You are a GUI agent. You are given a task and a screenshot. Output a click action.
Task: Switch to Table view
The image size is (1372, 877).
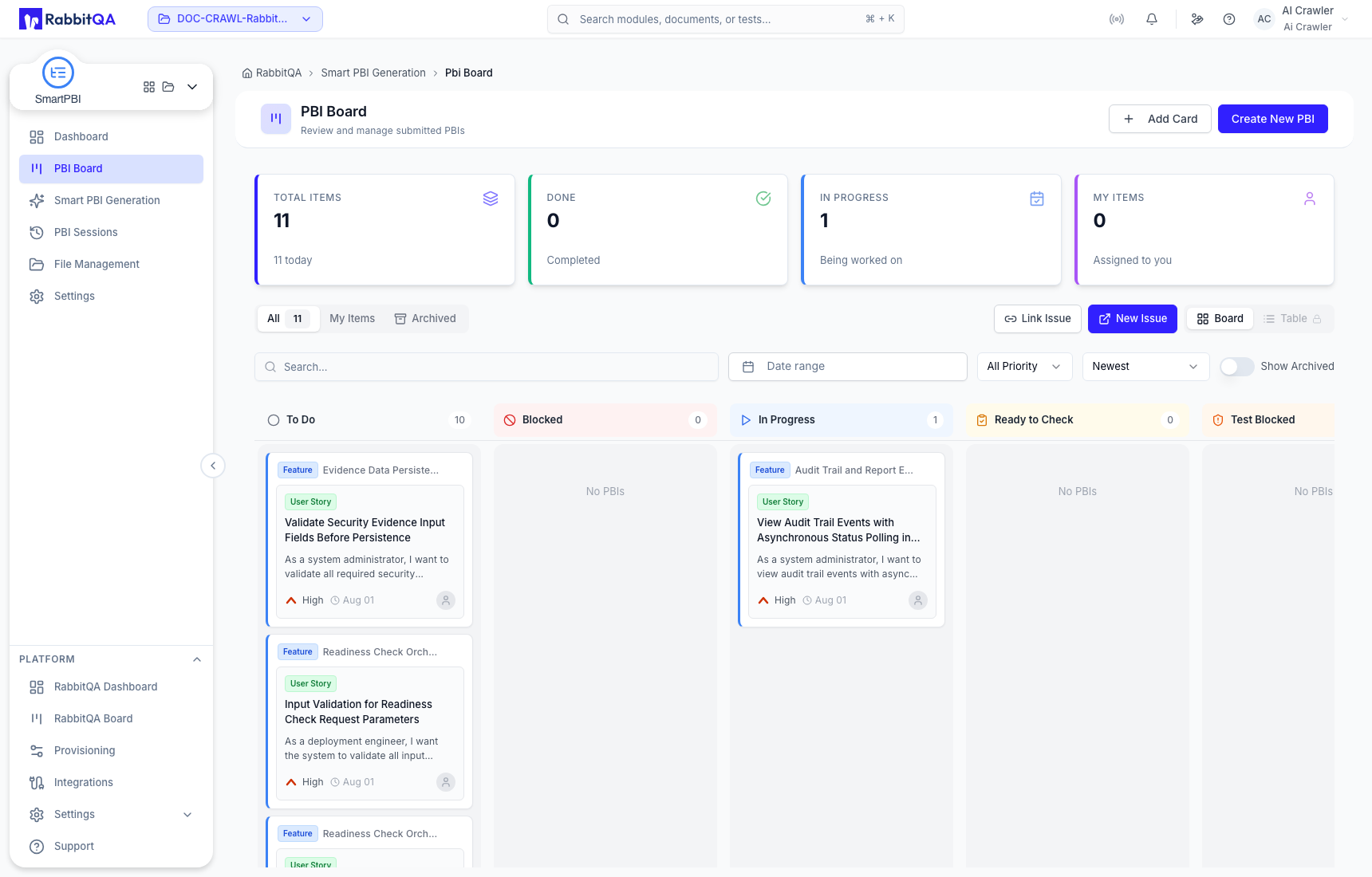[1293, 319]
